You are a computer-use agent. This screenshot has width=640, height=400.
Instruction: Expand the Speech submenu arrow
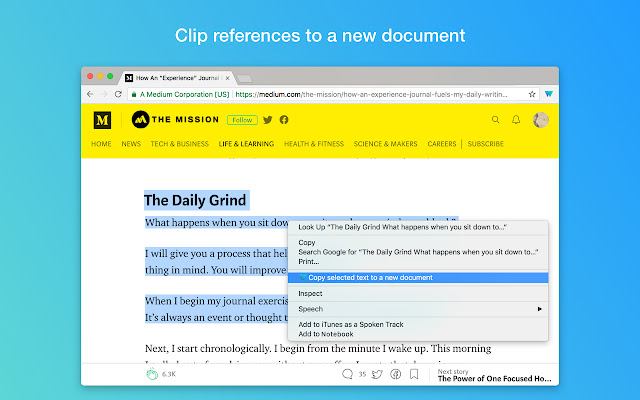point(540,309)
